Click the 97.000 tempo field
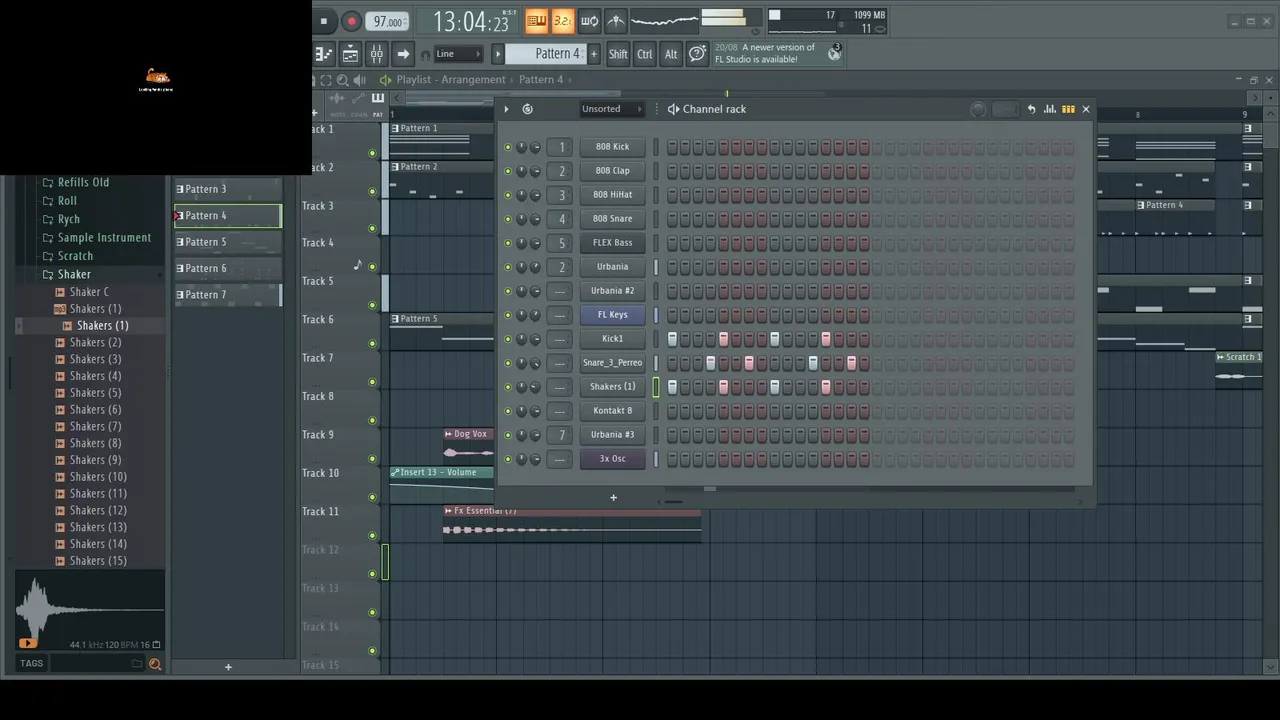The height and width of the screenshot is (720, 1280). click(x=387, y=21)
